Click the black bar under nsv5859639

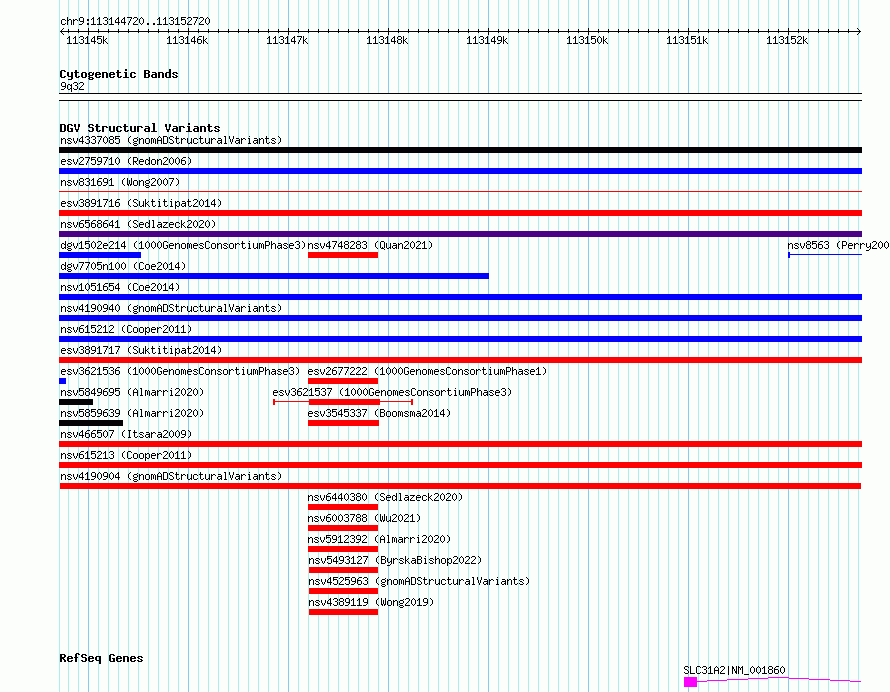pyautogui.click(x=91, y=423)
